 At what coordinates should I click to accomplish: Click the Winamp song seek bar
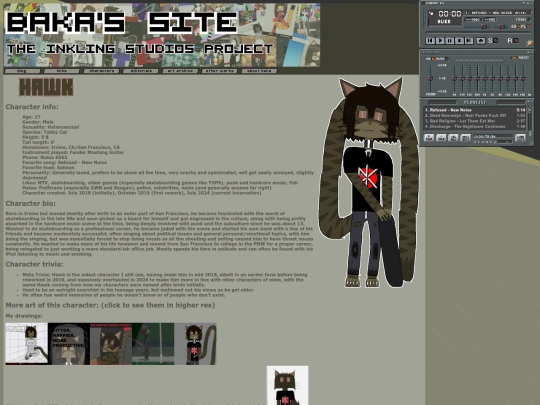478,33
